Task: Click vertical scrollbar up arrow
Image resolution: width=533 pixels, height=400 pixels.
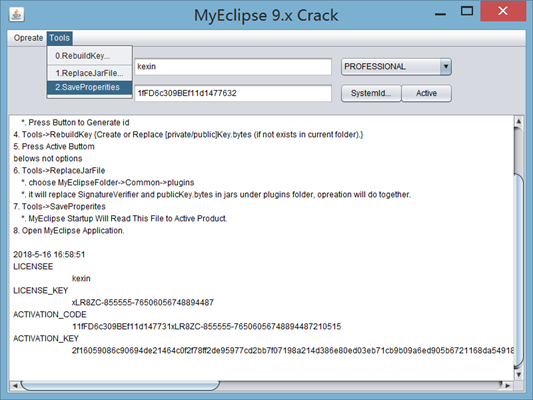Action: pos(518,121)
